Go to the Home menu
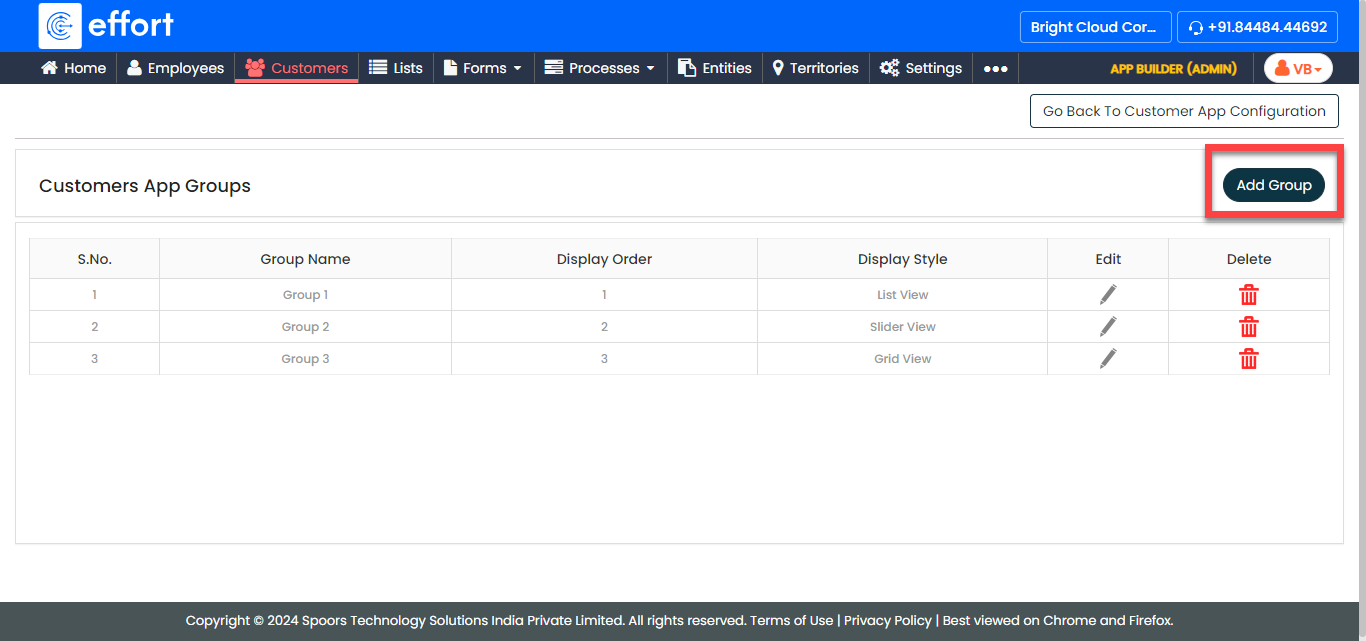1366x641 pixels. (73, 68)
